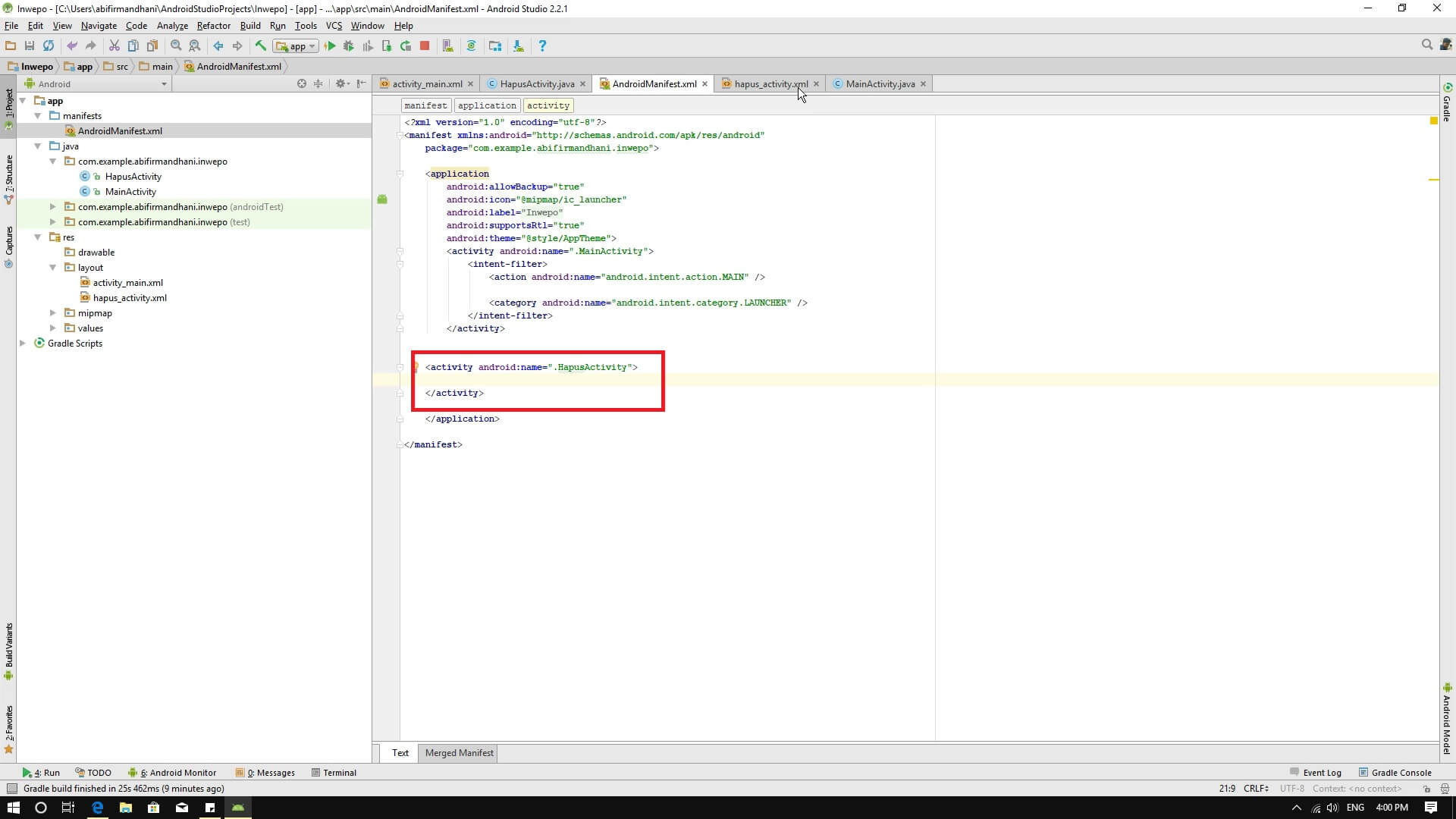Viewport: 1456px width, 819px height.
Task: Open the Refactor menu
Action: point(213,26)
